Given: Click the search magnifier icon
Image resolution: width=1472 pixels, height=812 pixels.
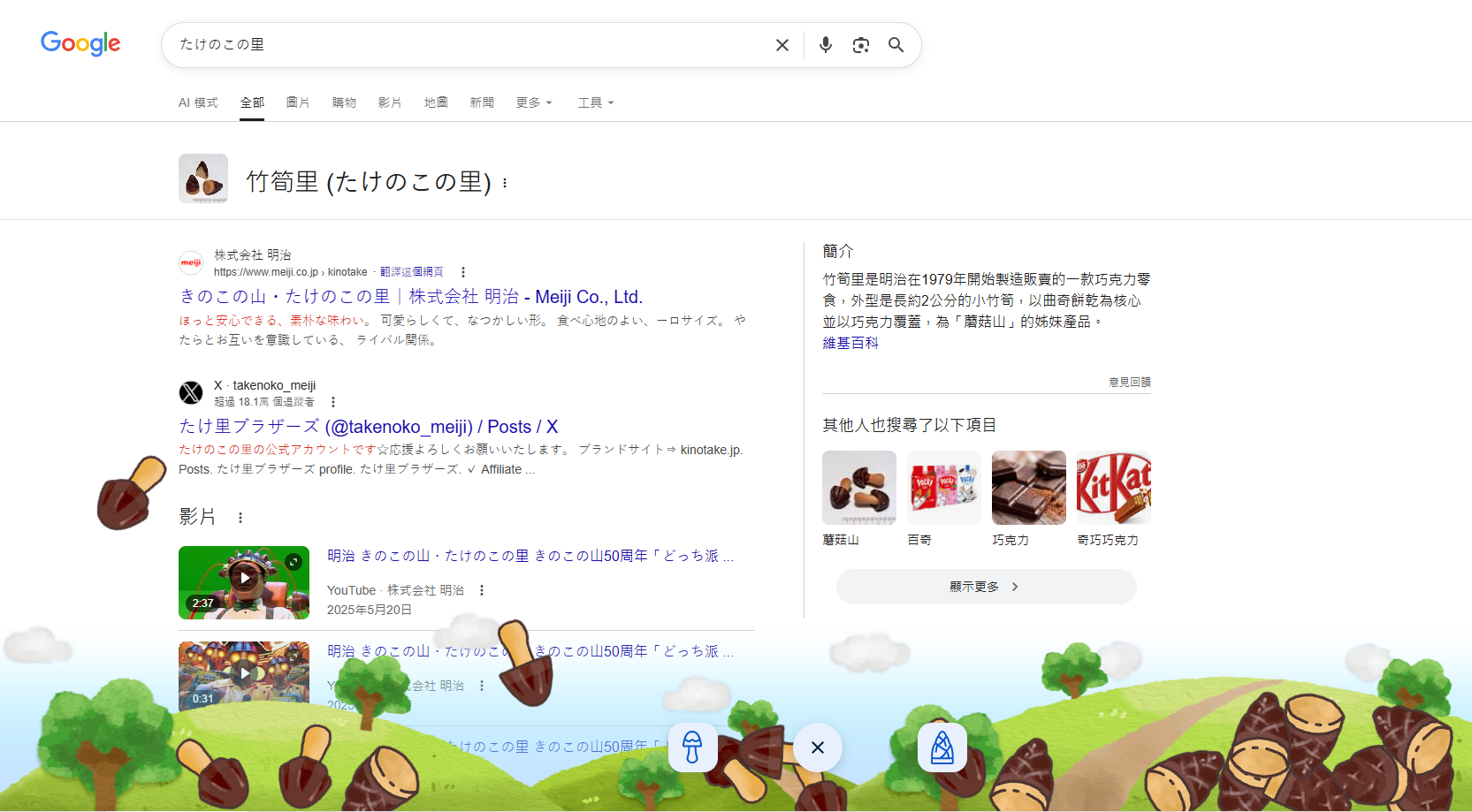Looking at the screenshot, I should (x=896, y=44).
